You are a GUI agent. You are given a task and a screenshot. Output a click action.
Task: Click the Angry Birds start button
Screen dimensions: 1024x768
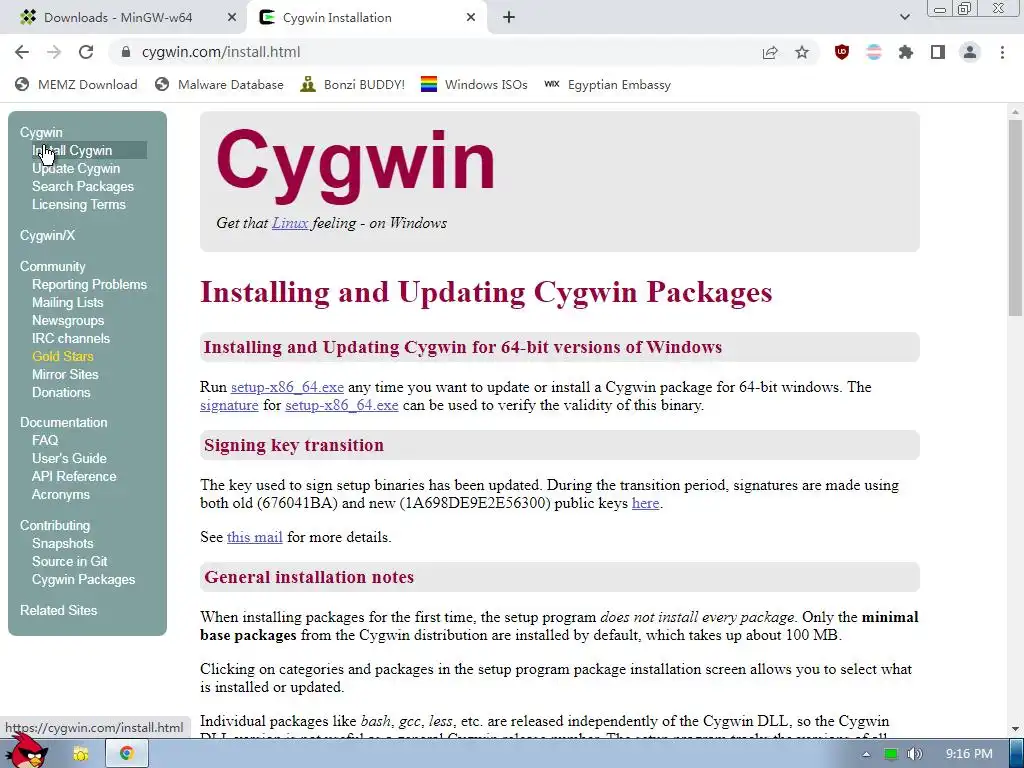(x=26, y=751)
